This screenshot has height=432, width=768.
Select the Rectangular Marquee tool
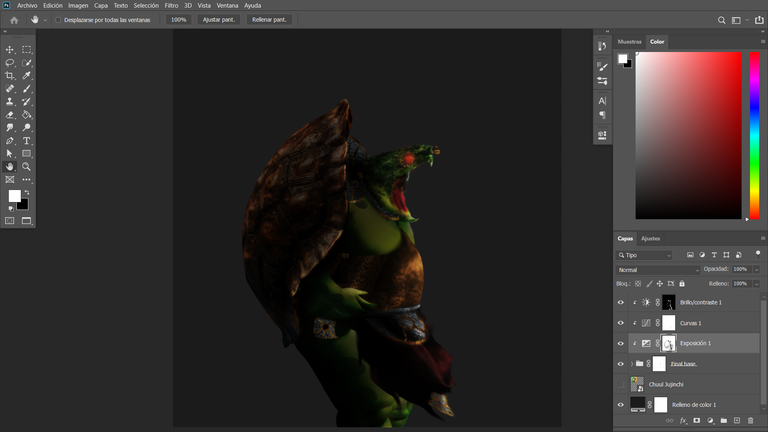(x=26, y=49)
